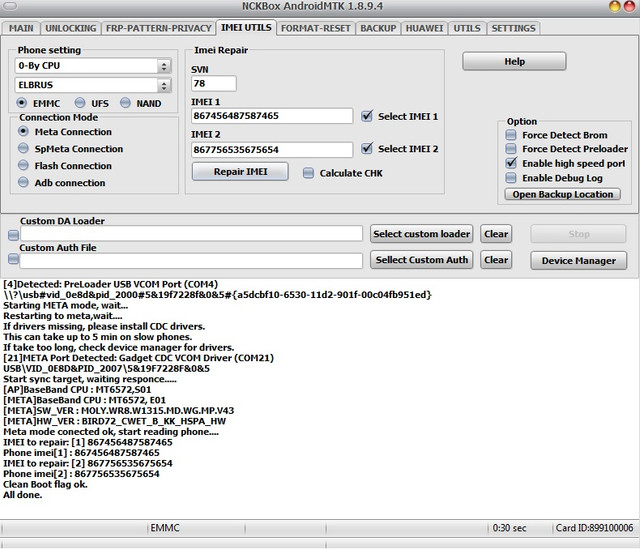Select the EMMC storage radio button

click(x=22, y=103)
